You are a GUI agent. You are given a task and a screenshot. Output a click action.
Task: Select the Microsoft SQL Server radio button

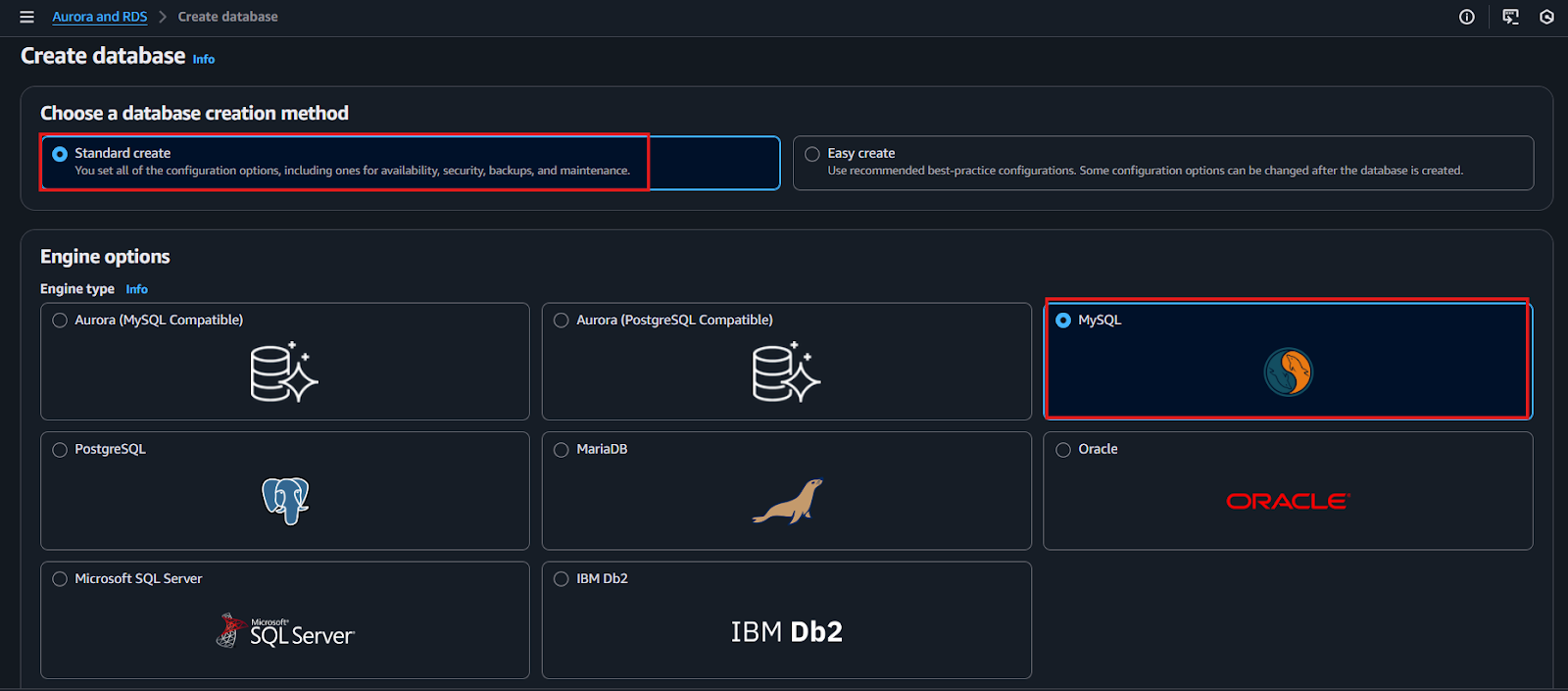pyautogui.click(x=60, y=579)
